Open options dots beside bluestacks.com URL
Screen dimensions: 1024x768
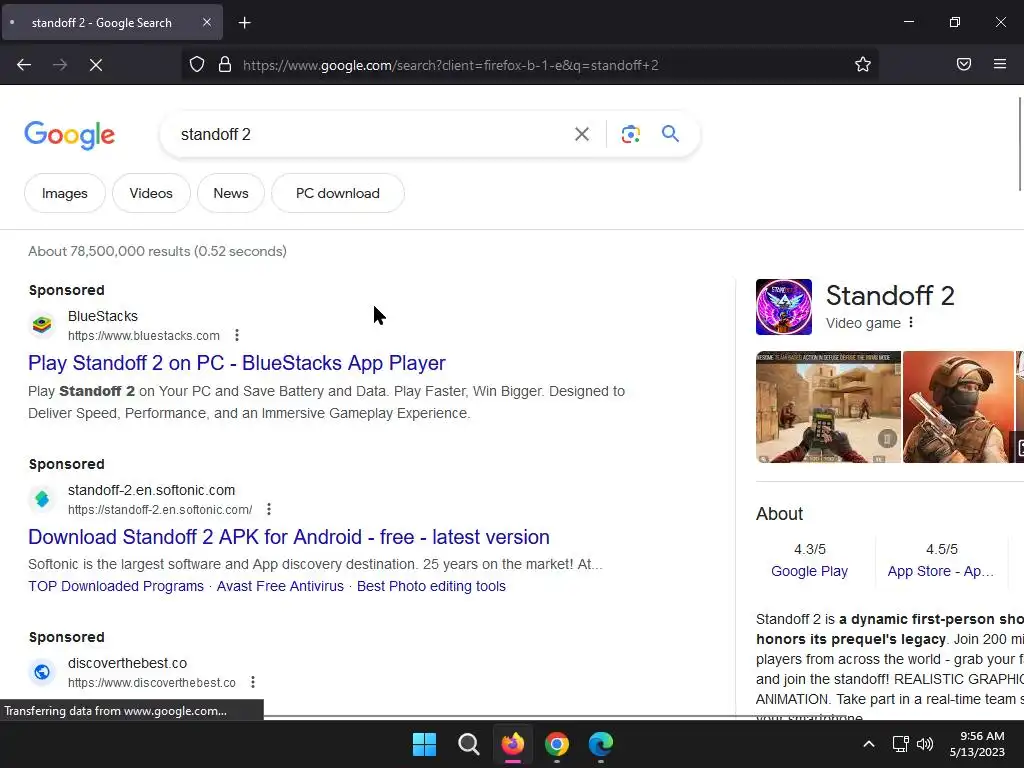coord(237,335)
